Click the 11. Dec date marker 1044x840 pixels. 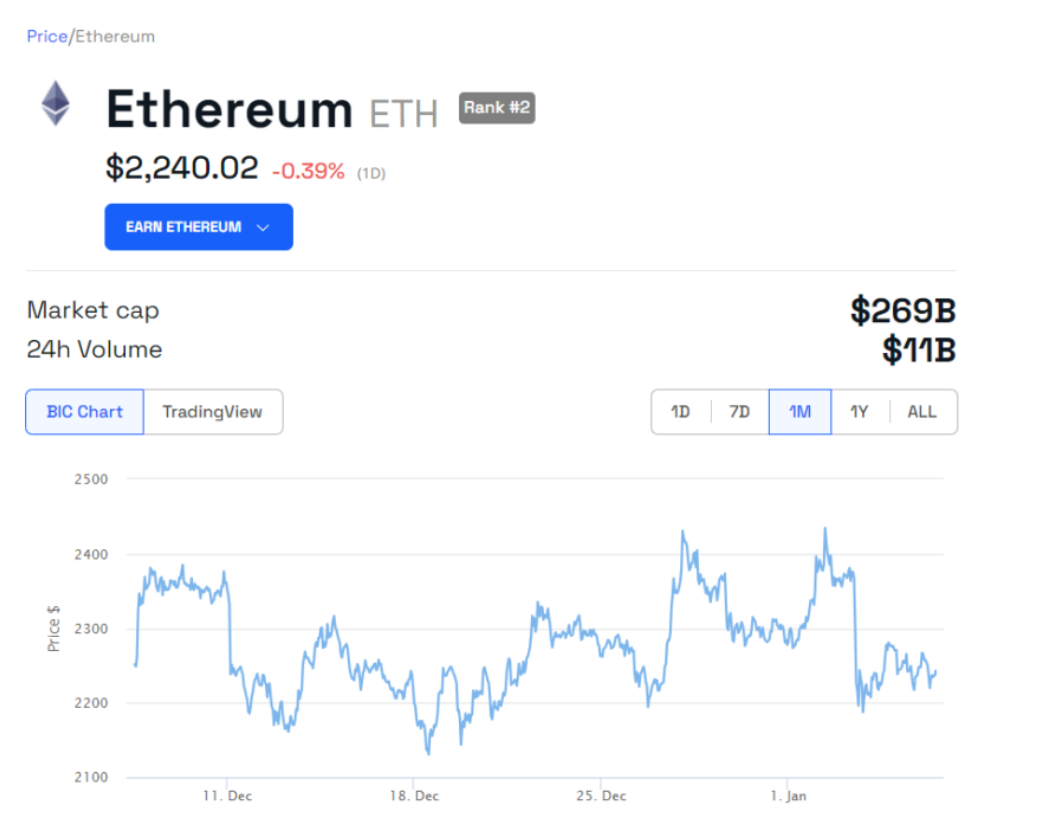(x=227, y=796)
